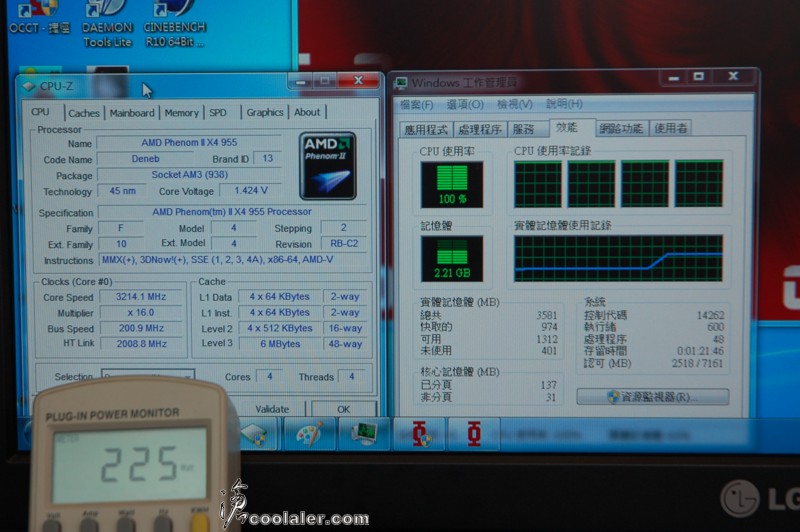800x532 pixels.
Task: Click the AMD Phenom II logo in CPU-Z
Action: coord(328,166)
